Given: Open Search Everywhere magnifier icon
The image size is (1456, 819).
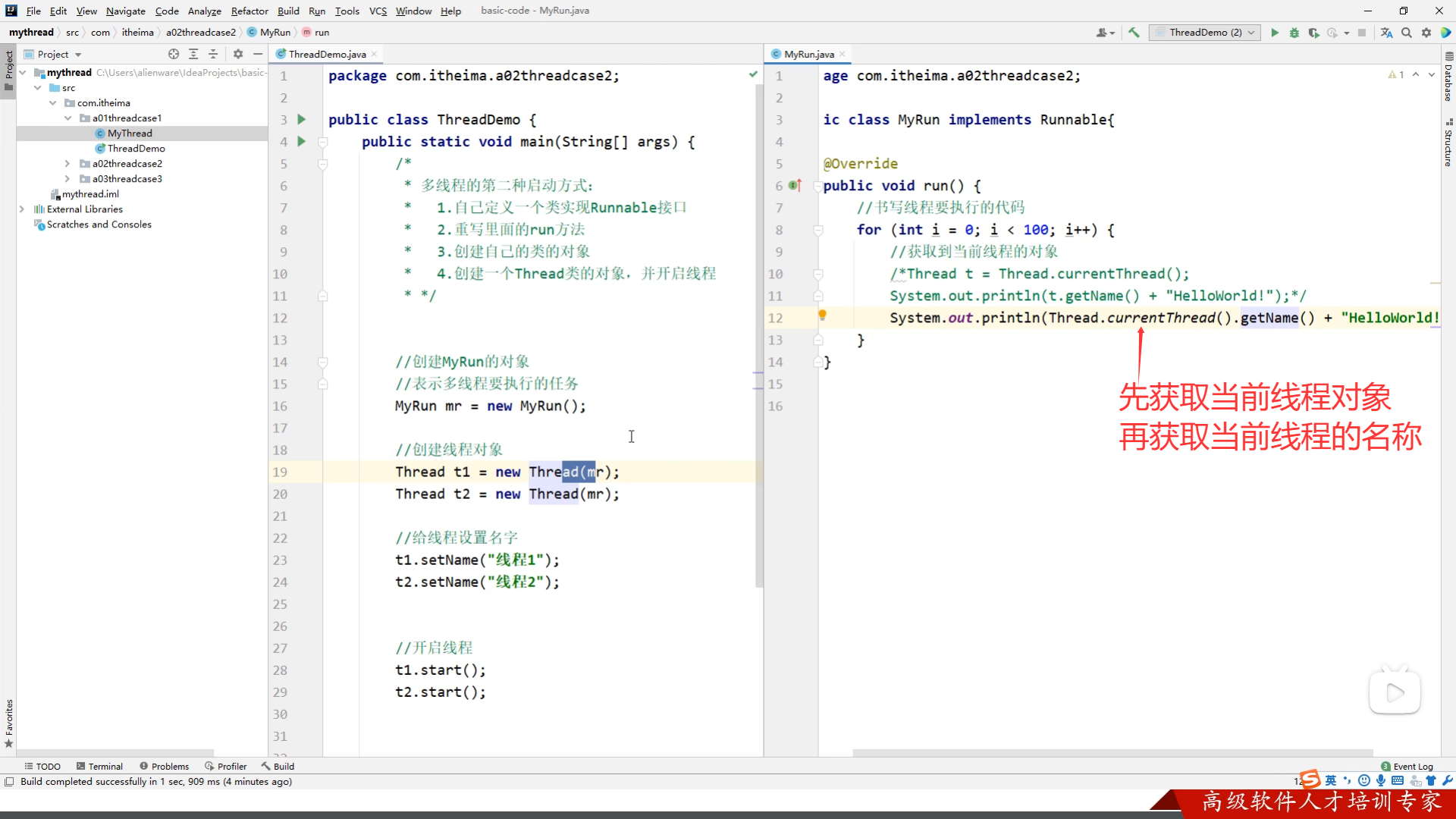Looking at the screenshot, I should point(1407,33).
